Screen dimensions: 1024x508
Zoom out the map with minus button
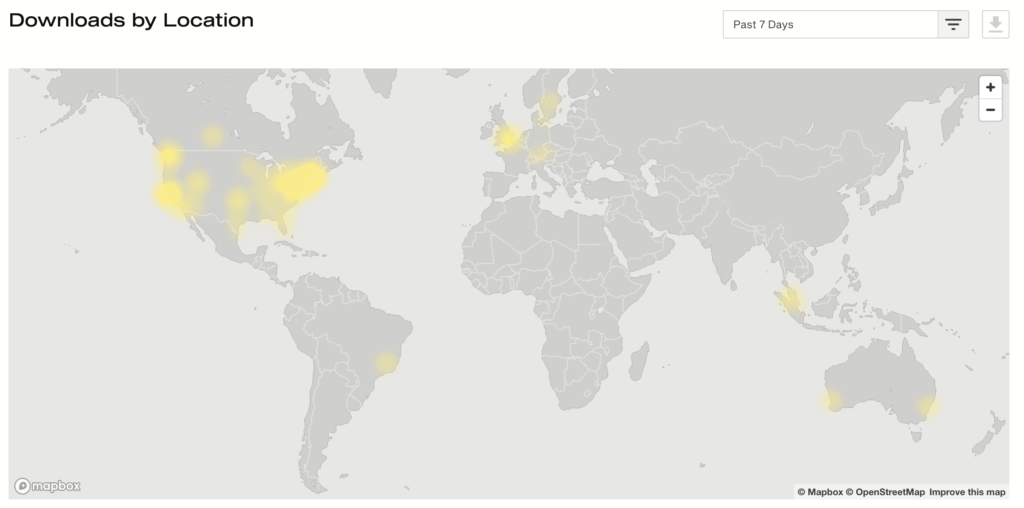990,110
